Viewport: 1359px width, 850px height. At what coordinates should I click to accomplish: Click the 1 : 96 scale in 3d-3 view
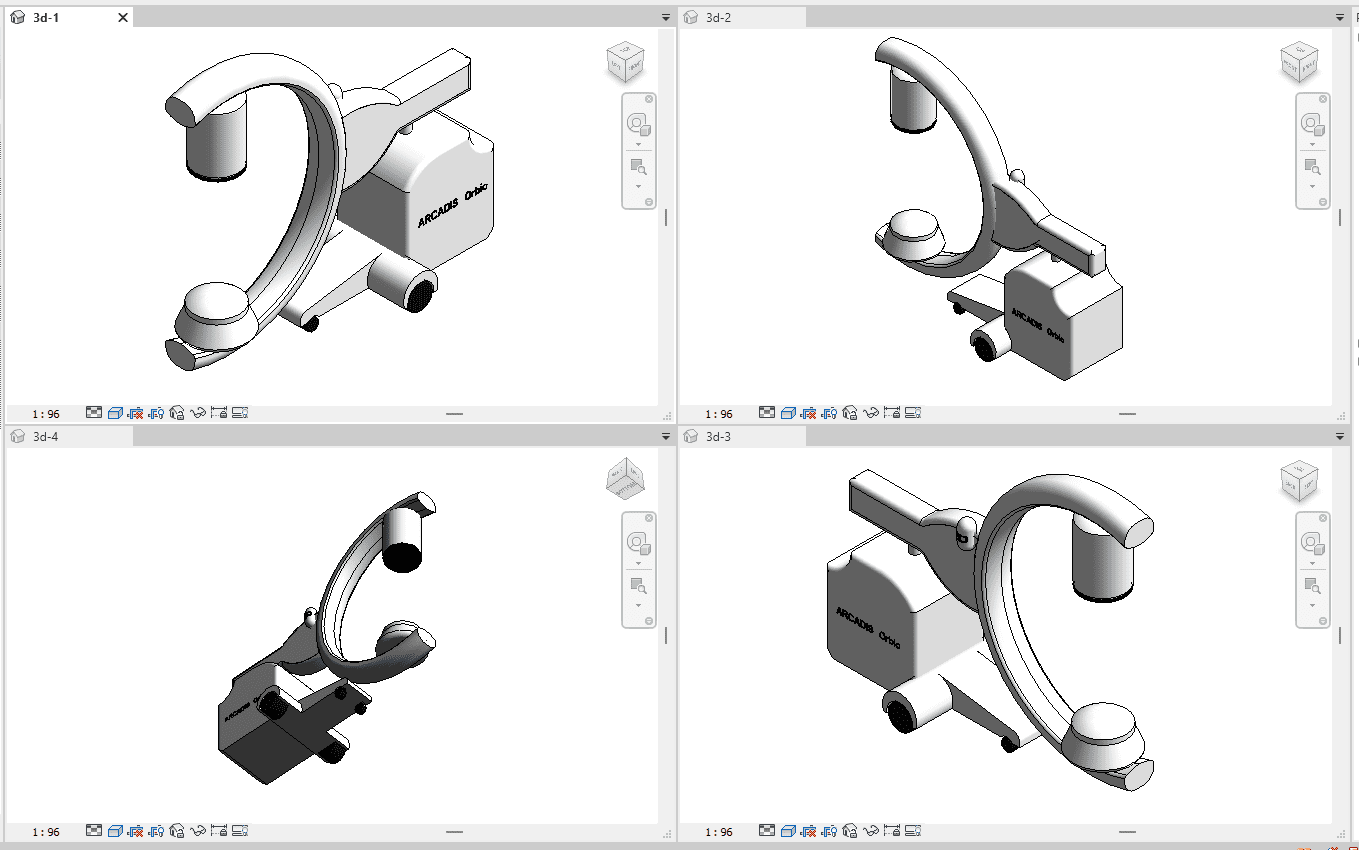pyautogui.click(x=719, y=832)
